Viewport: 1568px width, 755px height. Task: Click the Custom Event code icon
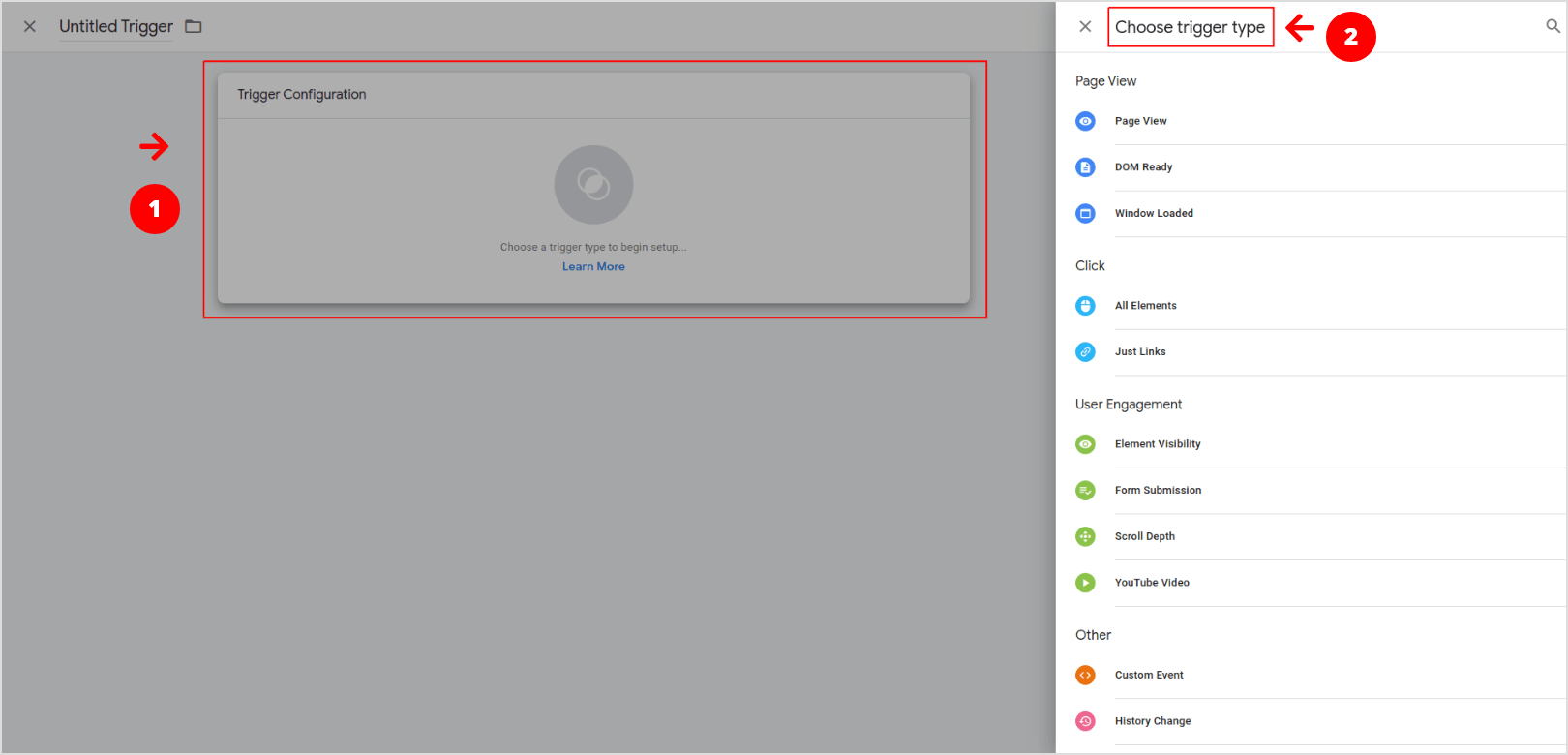[1085, 675]
